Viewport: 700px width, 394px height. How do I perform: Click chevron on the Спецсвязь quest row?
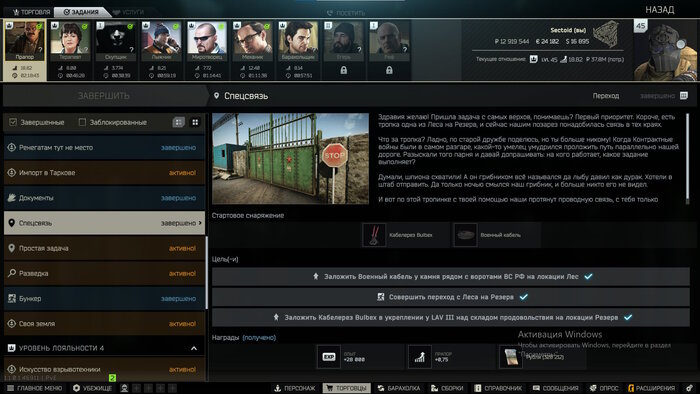click(200, 223)
